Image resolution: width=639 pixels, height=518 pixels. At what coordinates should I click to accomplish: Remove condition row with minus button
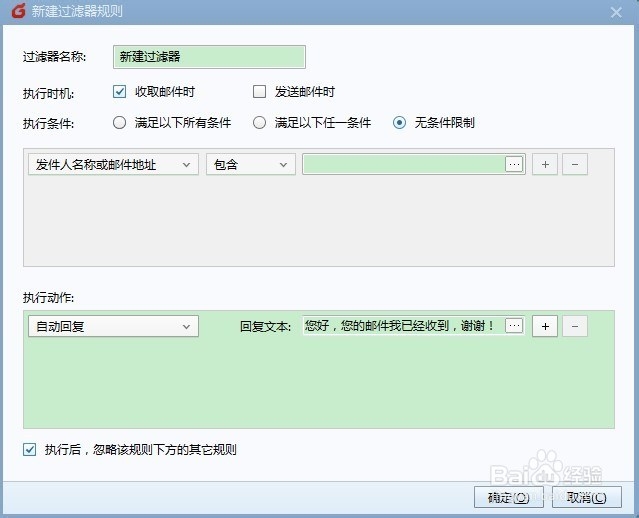[x=575, y=164]
